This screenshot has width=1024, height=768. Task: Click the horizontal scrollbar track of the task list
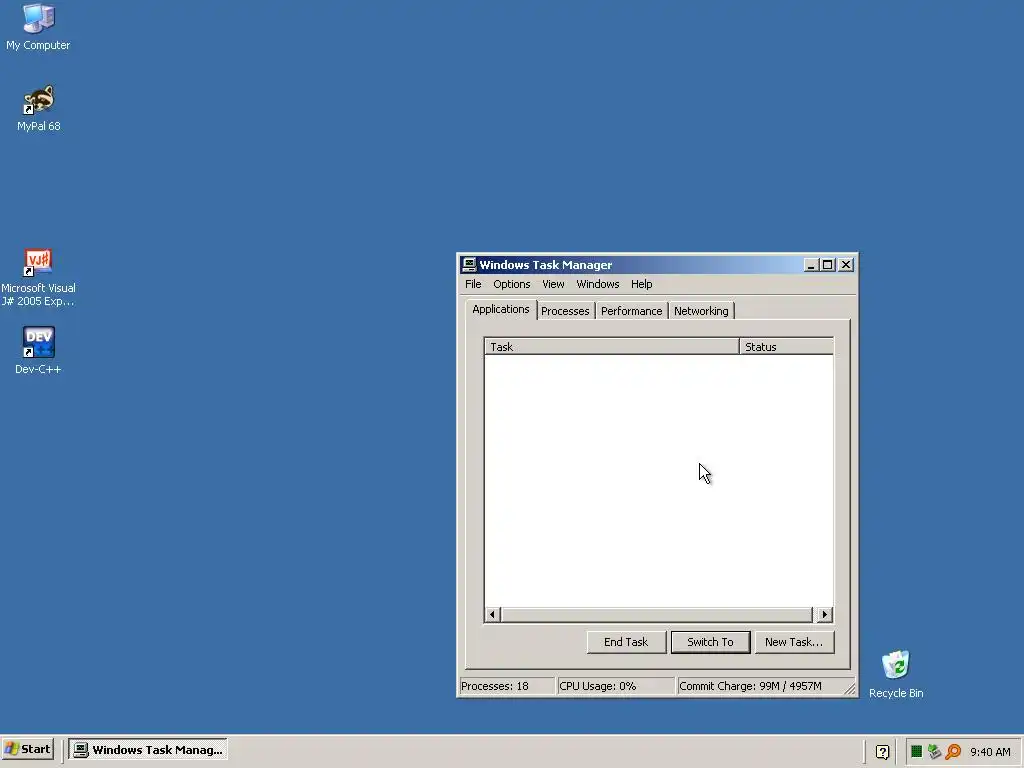[658, 615]
